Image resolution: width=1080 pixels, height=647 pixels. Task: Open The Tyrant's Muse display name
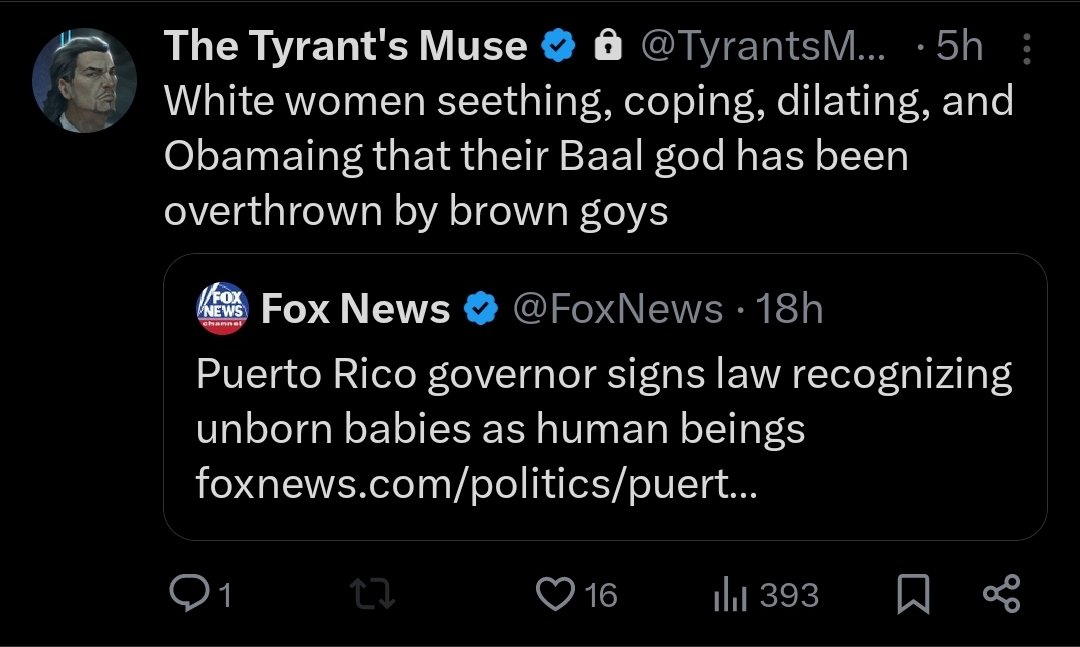pyautogui.click(x=345, y=46)
